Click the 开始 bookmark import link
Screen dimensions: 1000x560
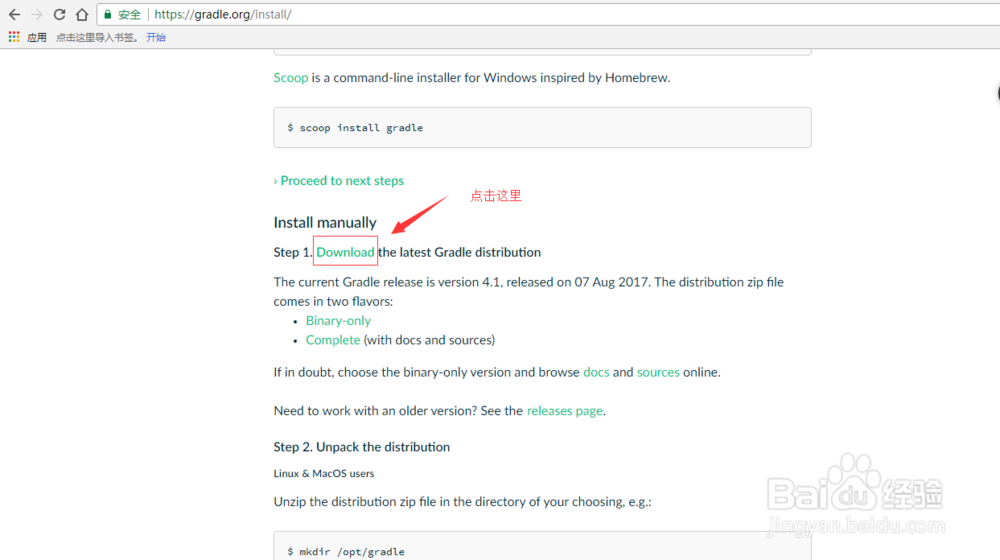tap(156, 38)
